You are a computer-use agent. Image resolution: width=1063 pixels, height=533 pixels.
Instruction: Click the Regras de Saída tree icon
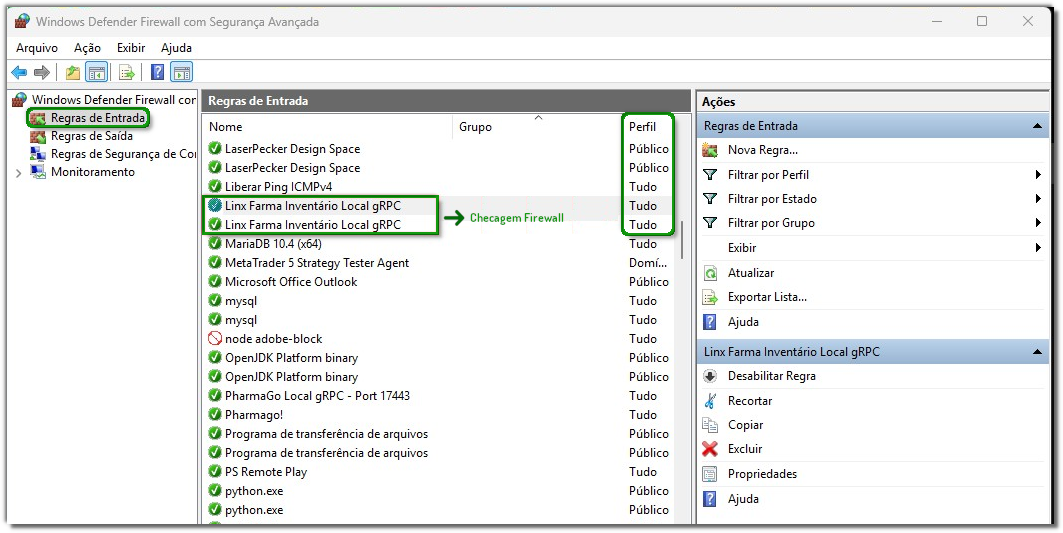[x=38, y=136]
